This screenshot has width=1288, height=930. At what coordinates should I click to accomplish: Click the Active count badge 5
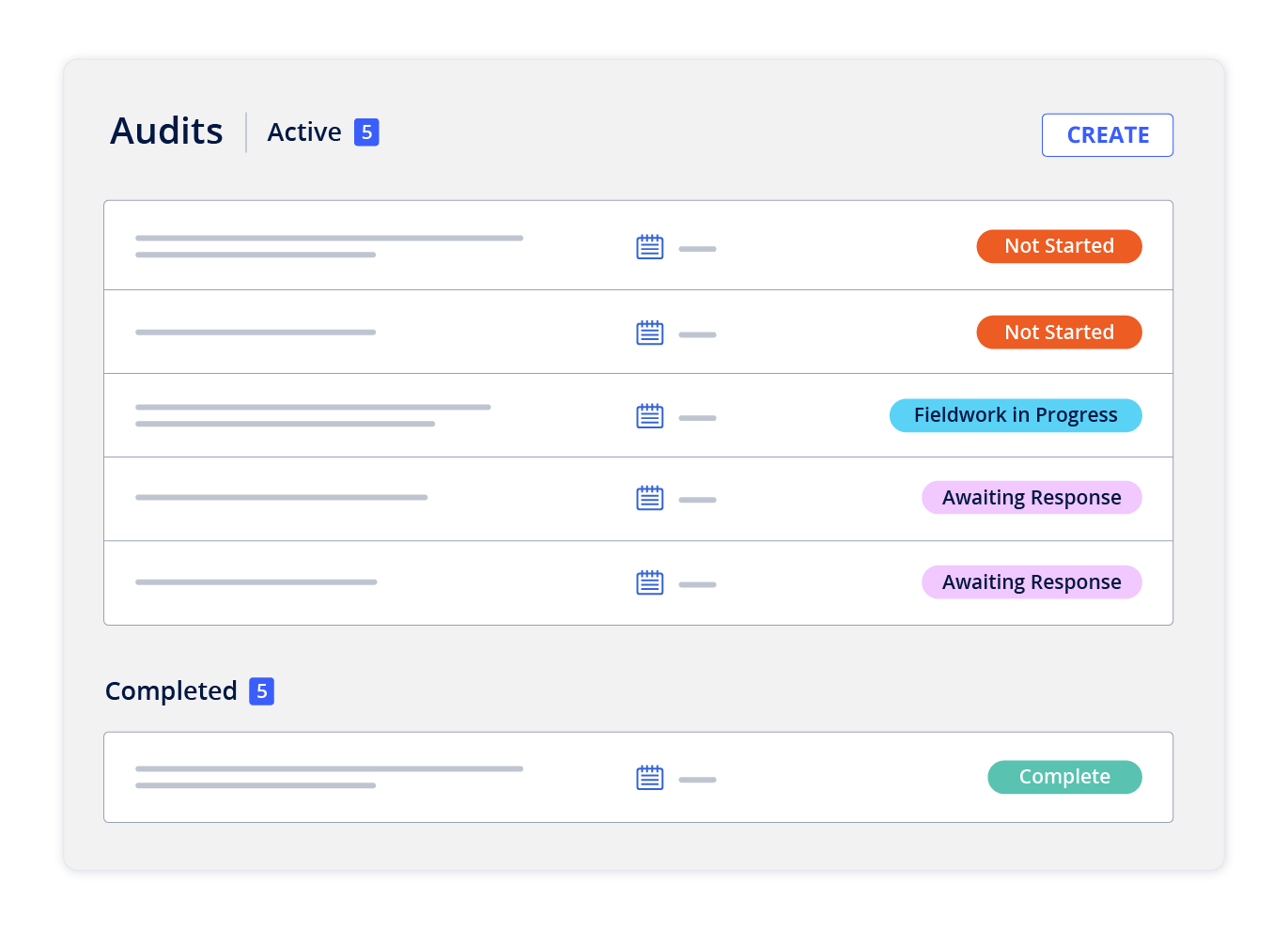click(366, 132)
